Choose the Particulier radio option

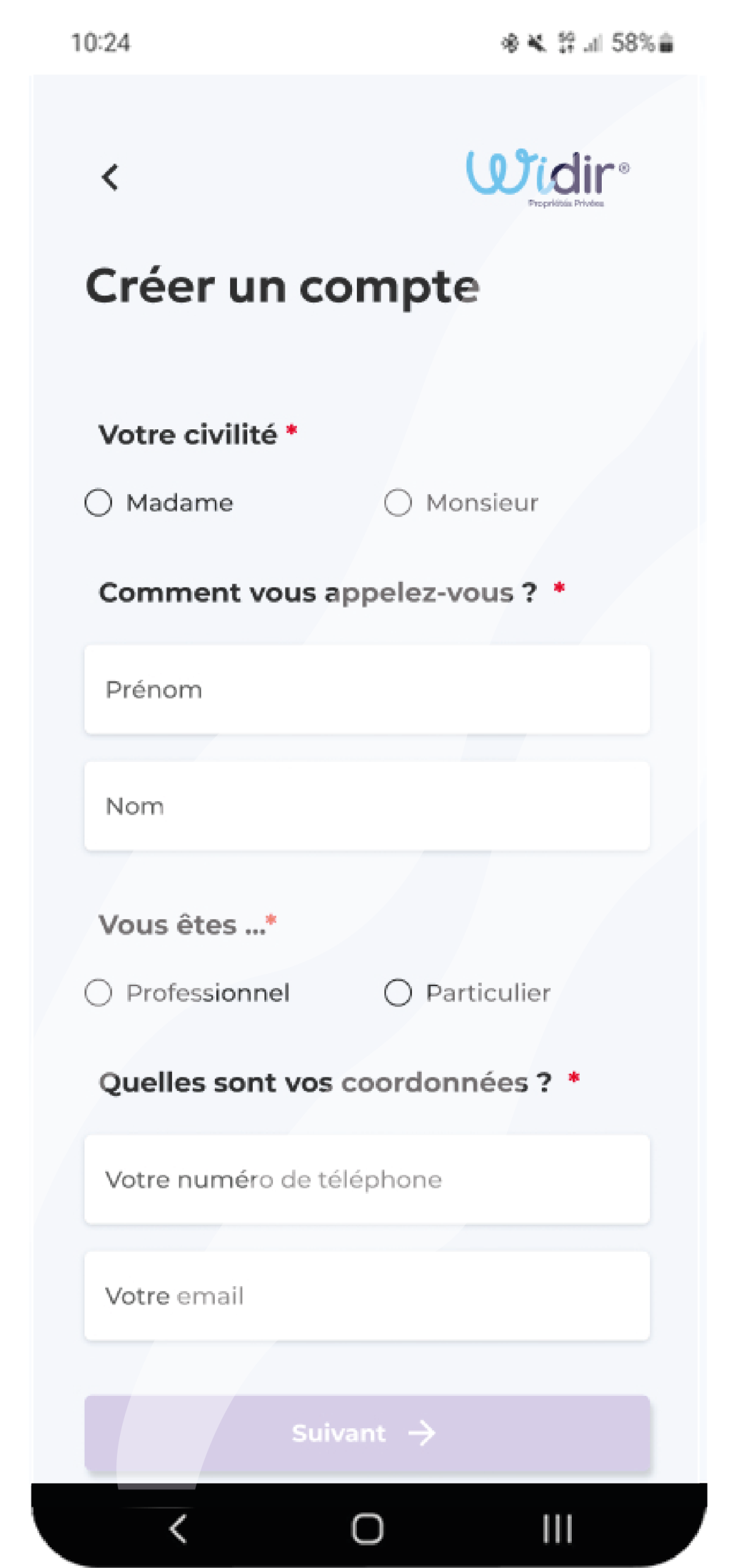tap(398, 993)
